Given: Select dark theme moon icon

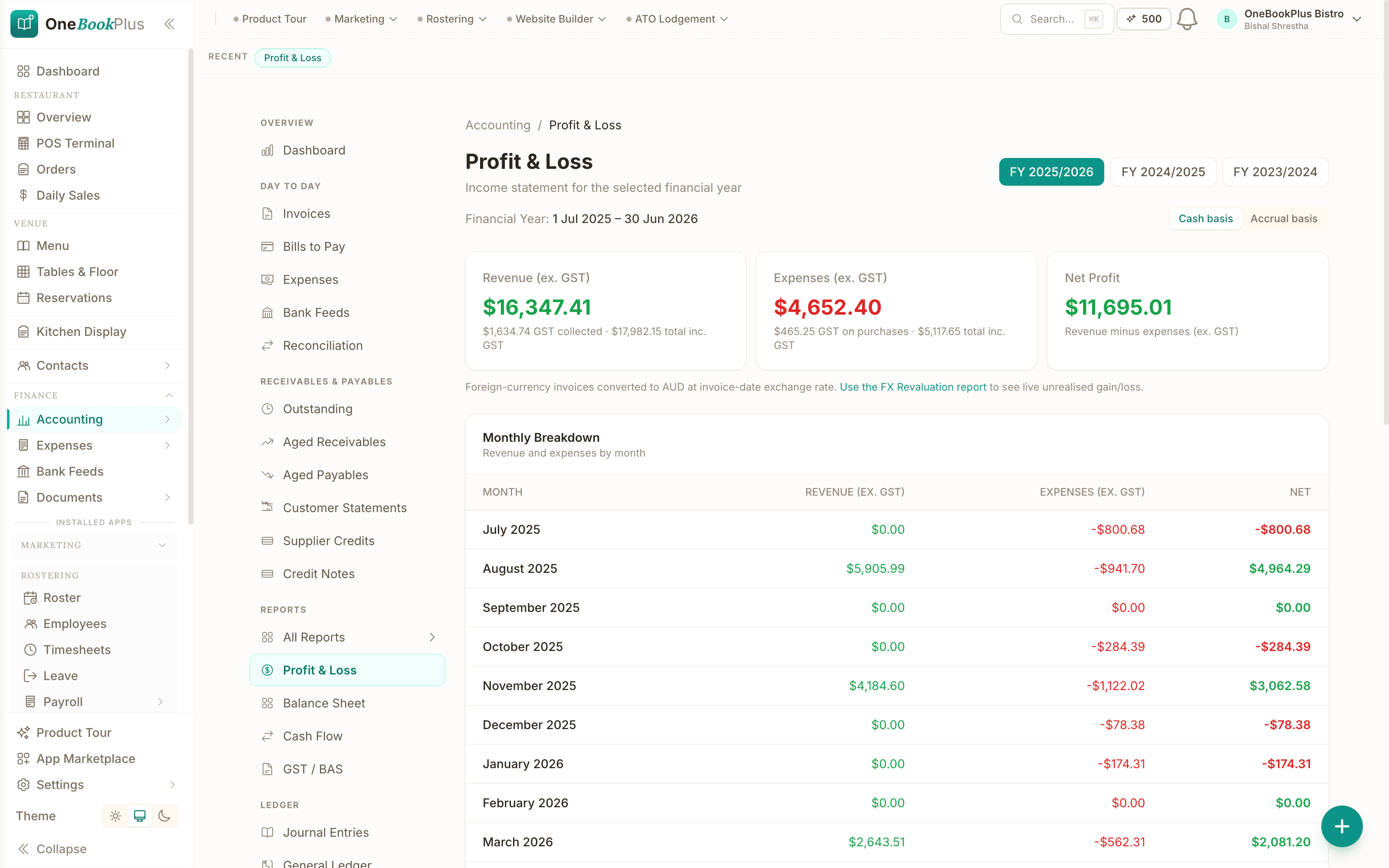Looking at the screenshot, I should pyautogui.click(x=164, y=816).
